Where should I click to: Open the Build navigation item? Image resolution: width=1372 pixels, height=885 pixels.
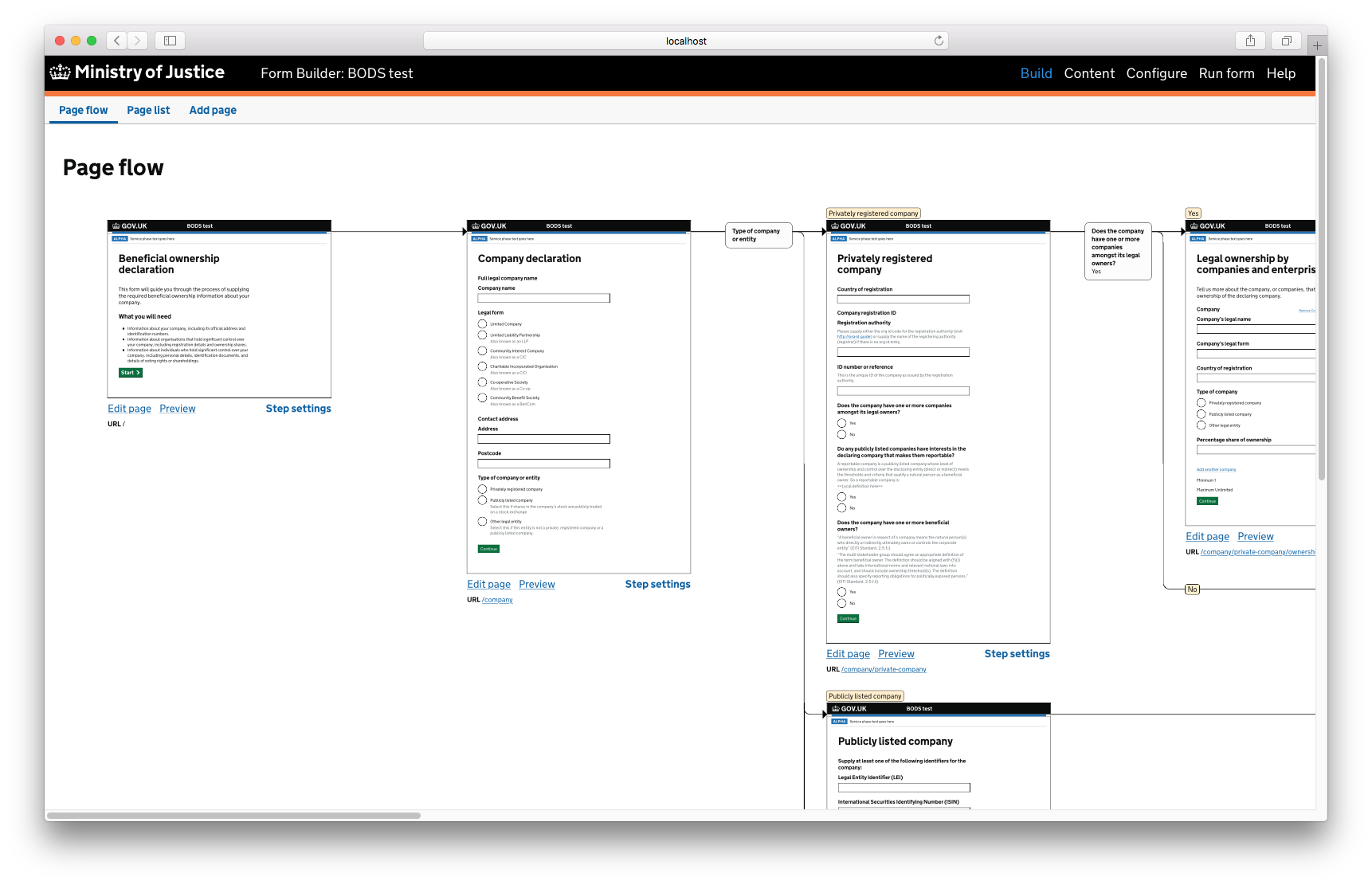(1036, 73)
